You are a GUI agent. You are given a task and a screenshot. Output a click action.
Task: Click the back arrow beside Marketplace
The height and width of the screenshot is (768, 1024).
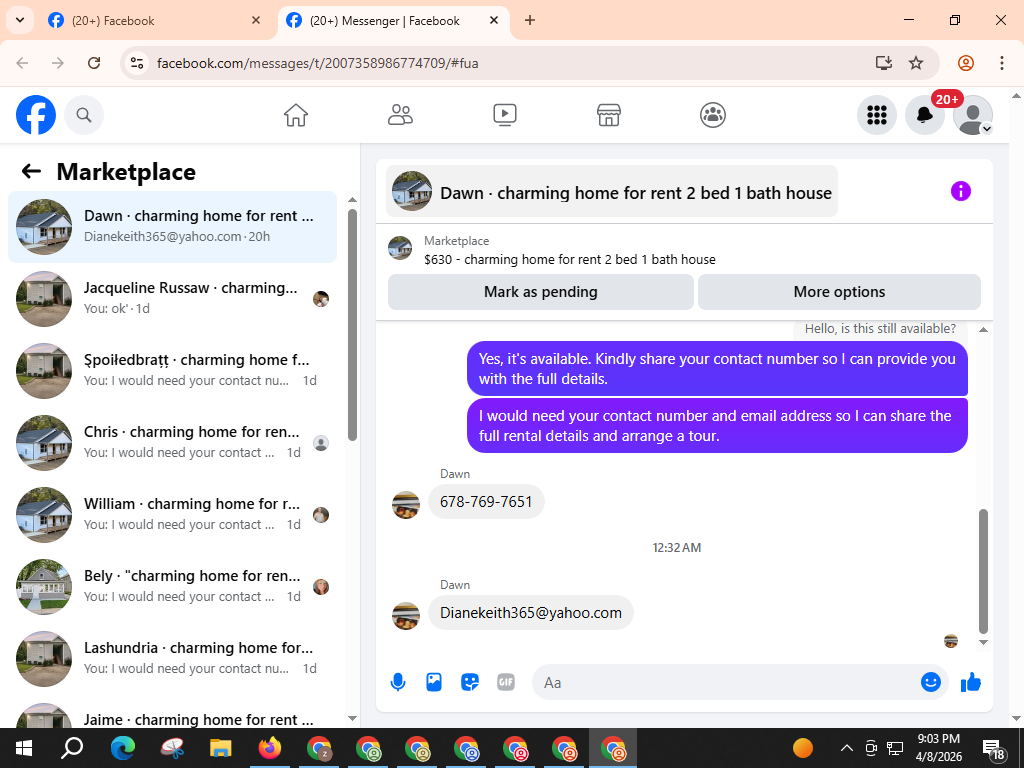tap(31, 171)
